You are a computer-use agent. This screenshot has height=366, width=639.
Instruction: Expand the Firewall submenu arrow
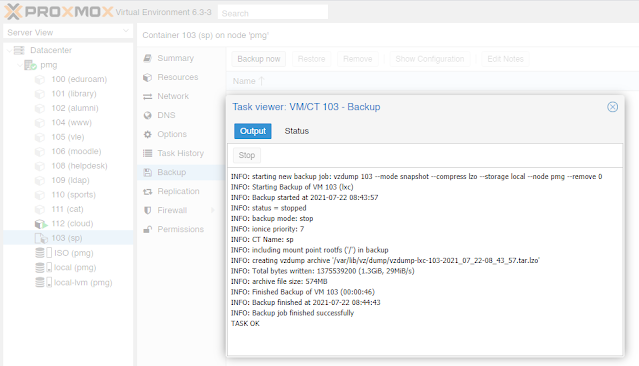click(x=212, y=210)
